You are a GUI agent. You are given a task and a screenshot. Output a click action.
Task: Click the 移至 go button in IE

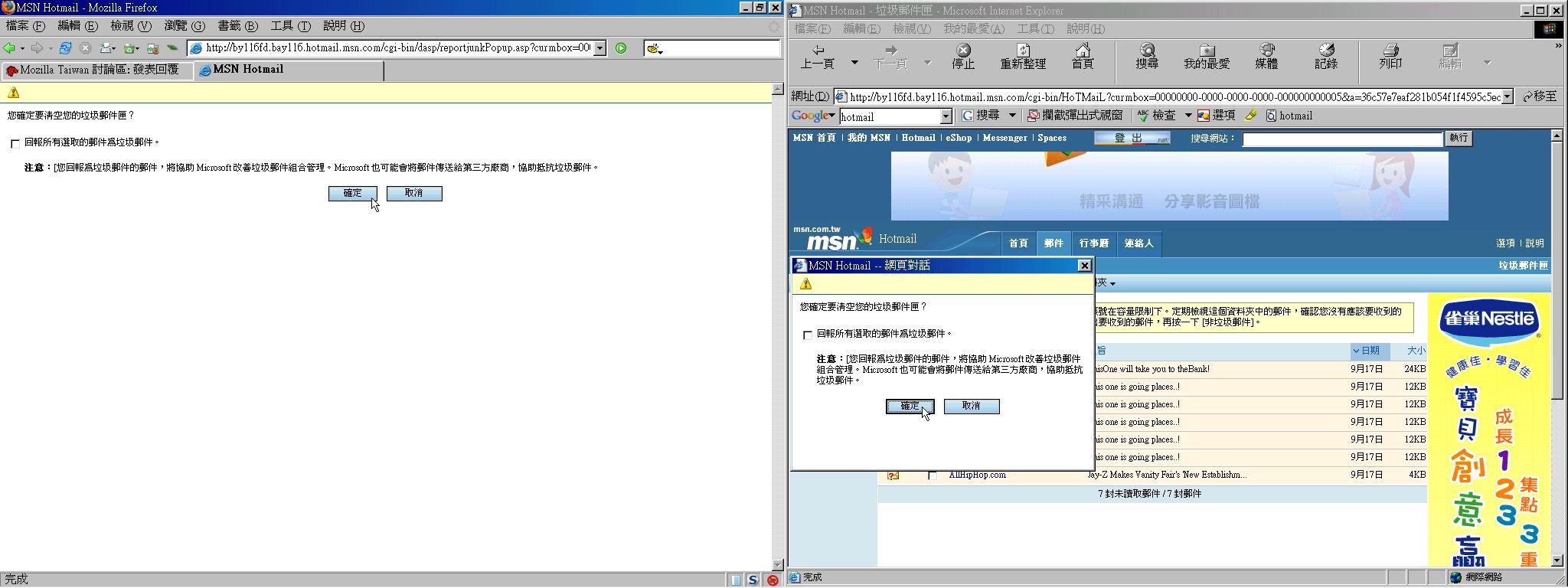1539,96
